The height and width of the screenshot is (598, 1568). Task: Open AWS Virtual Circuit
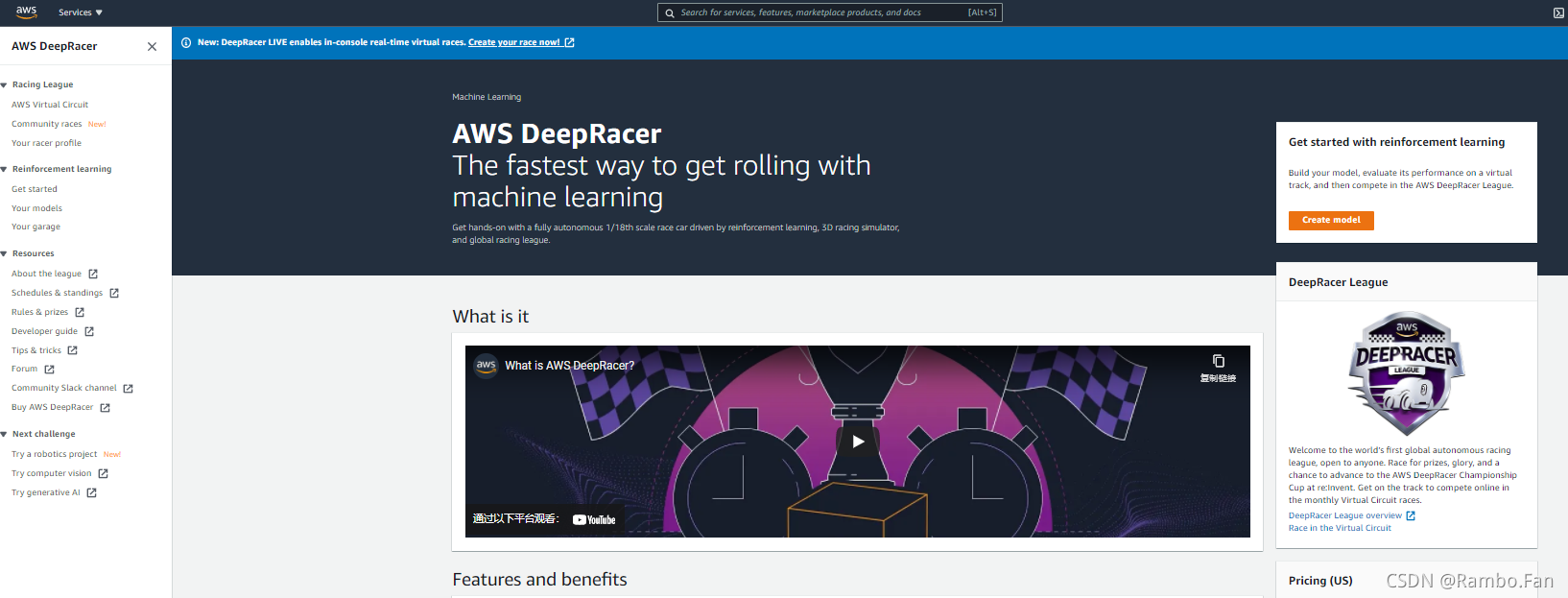[50, 105]
